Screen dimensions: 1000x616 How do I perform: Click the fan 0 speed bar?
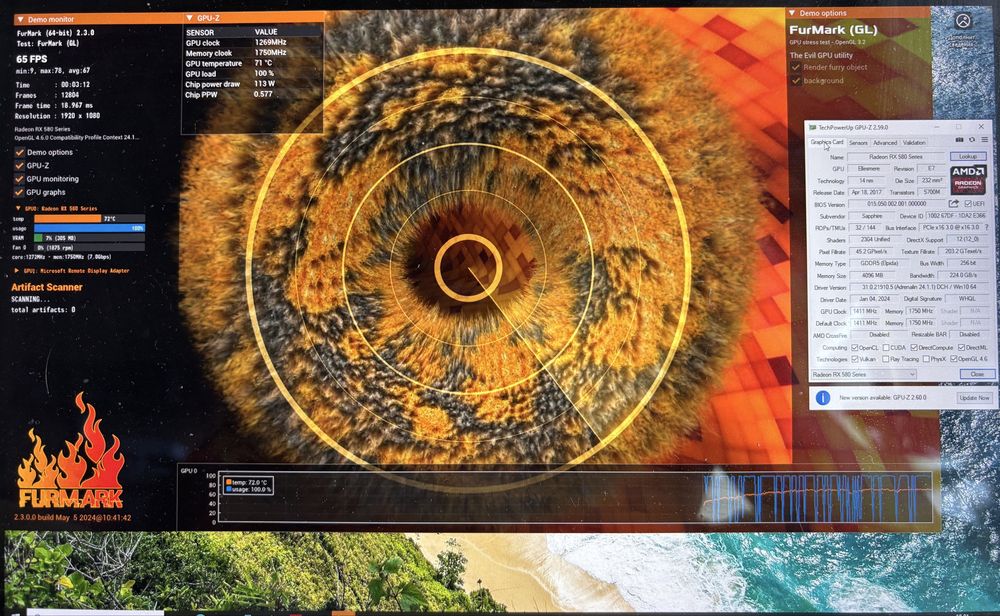(89, 247)
